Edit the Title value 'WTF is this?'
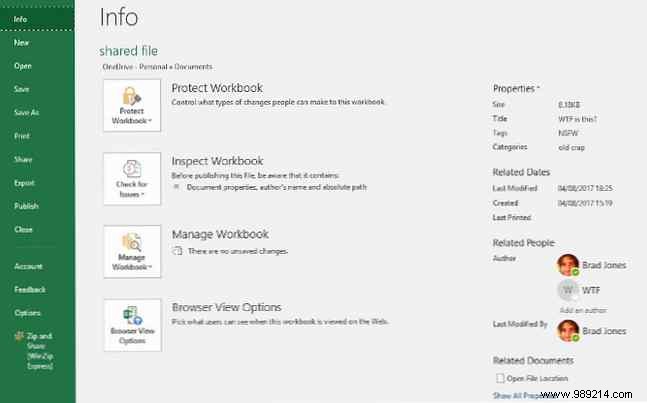647x403 pixels. (578, 119)
